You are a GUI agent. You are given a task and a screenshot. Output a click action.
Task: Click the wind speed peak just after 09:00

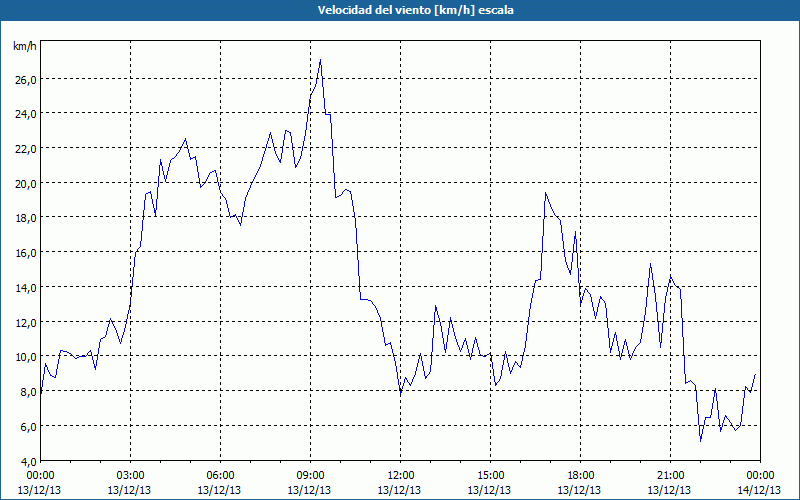[320, 60]
